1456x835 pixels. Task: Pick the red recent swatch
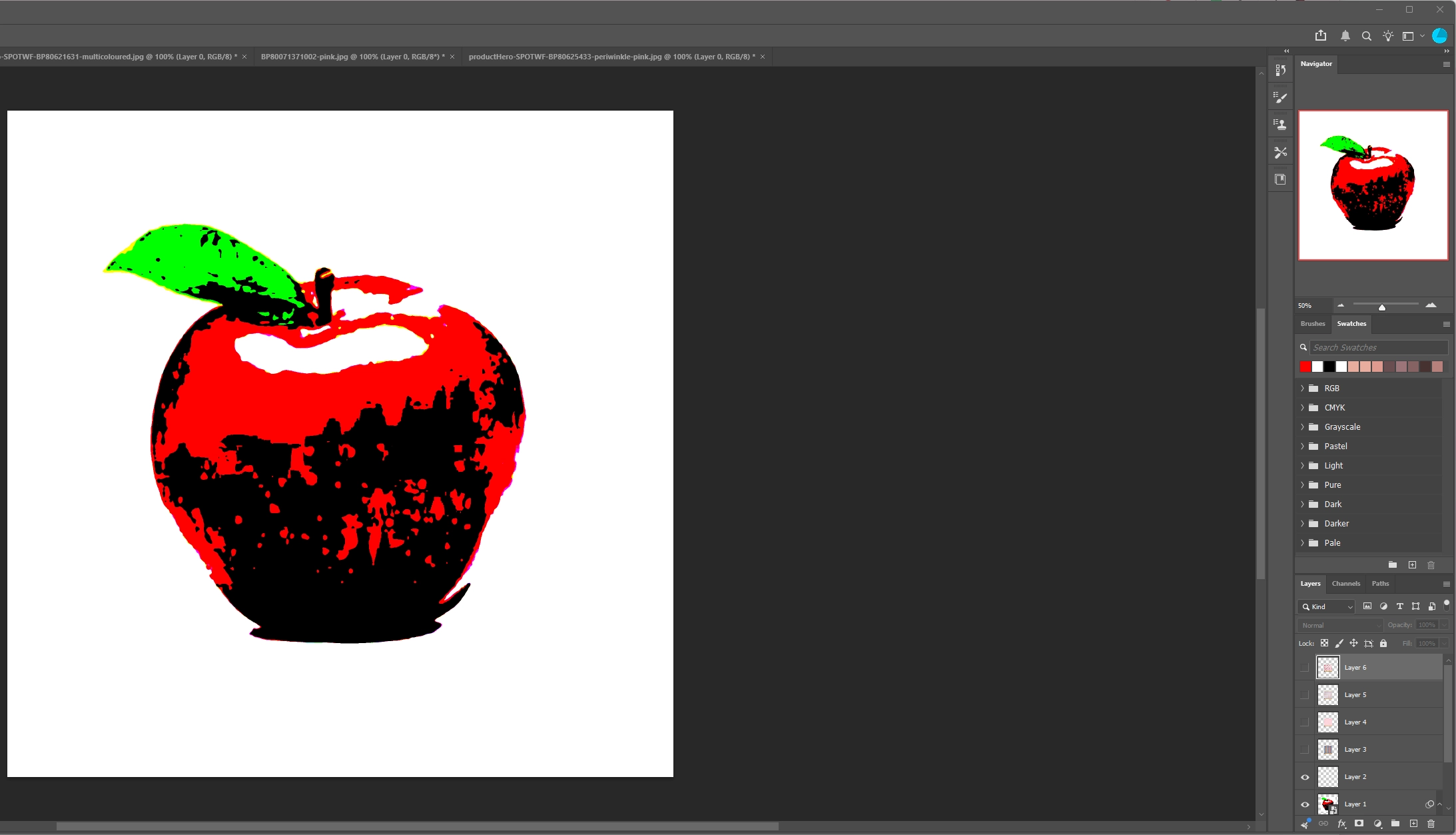[x=1305, y=367]
